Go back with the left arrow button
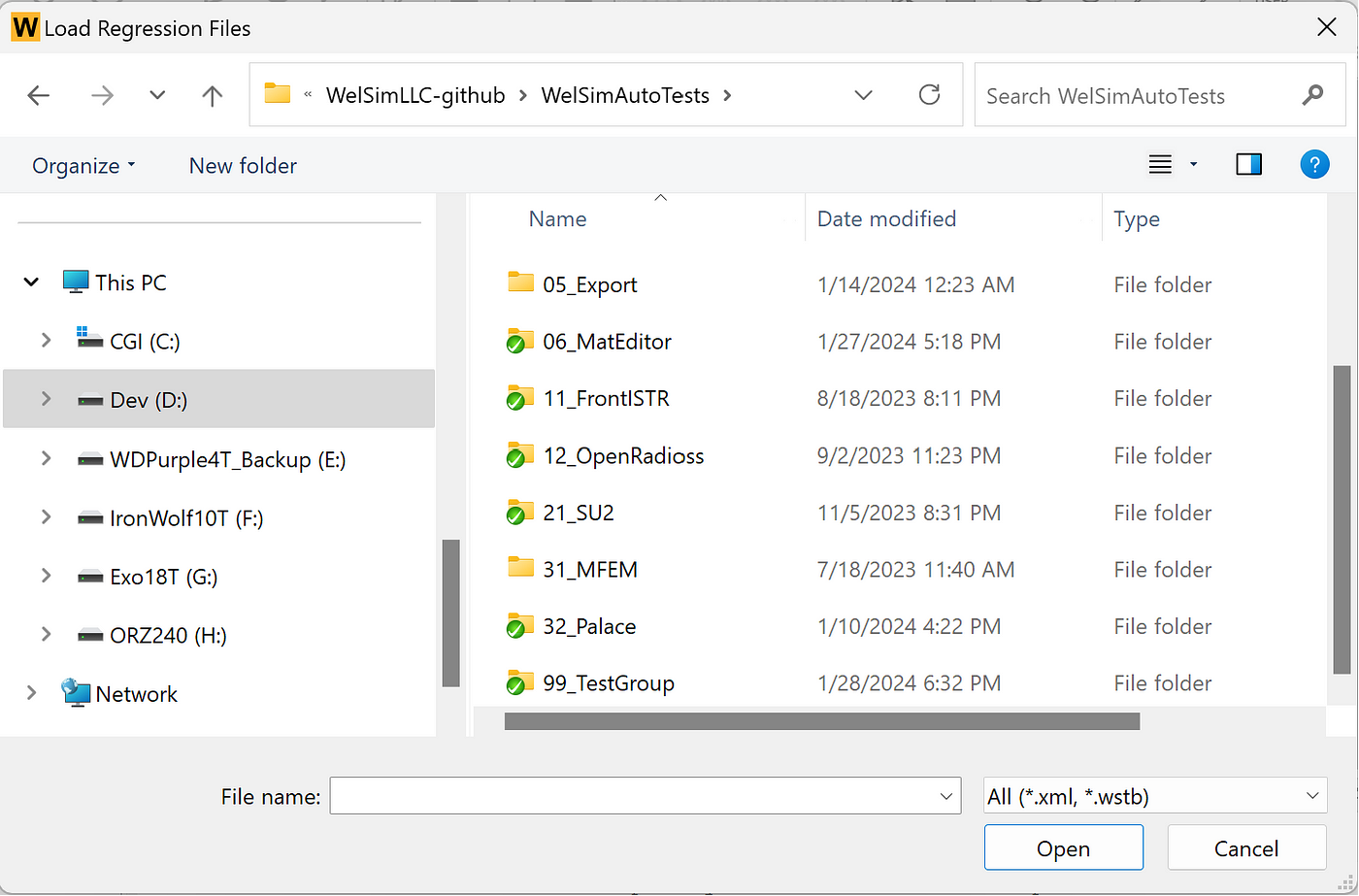This screenshot has height=896, width=1359. [x=39, y=95]
